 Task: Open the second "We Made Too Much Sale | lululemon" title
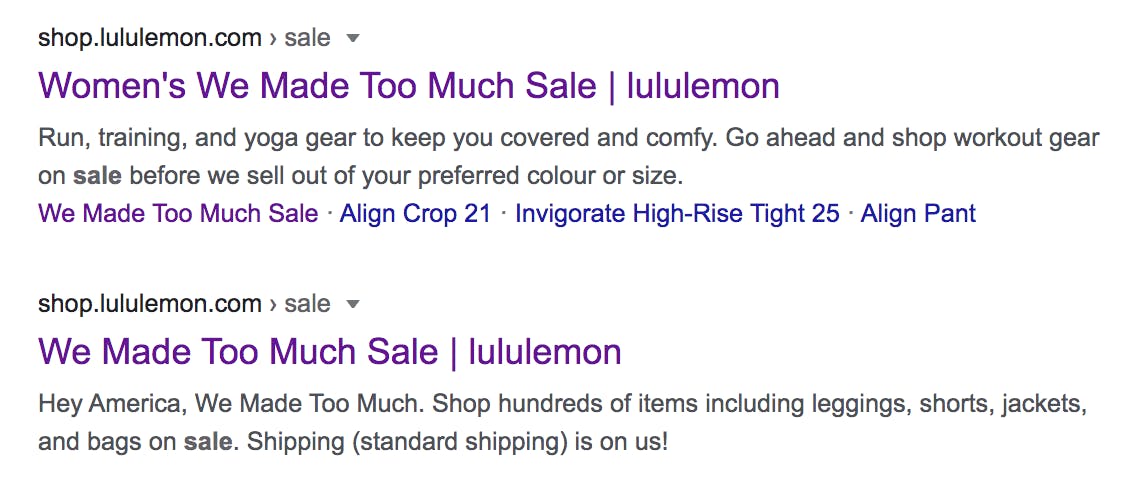tap(329, 352)
